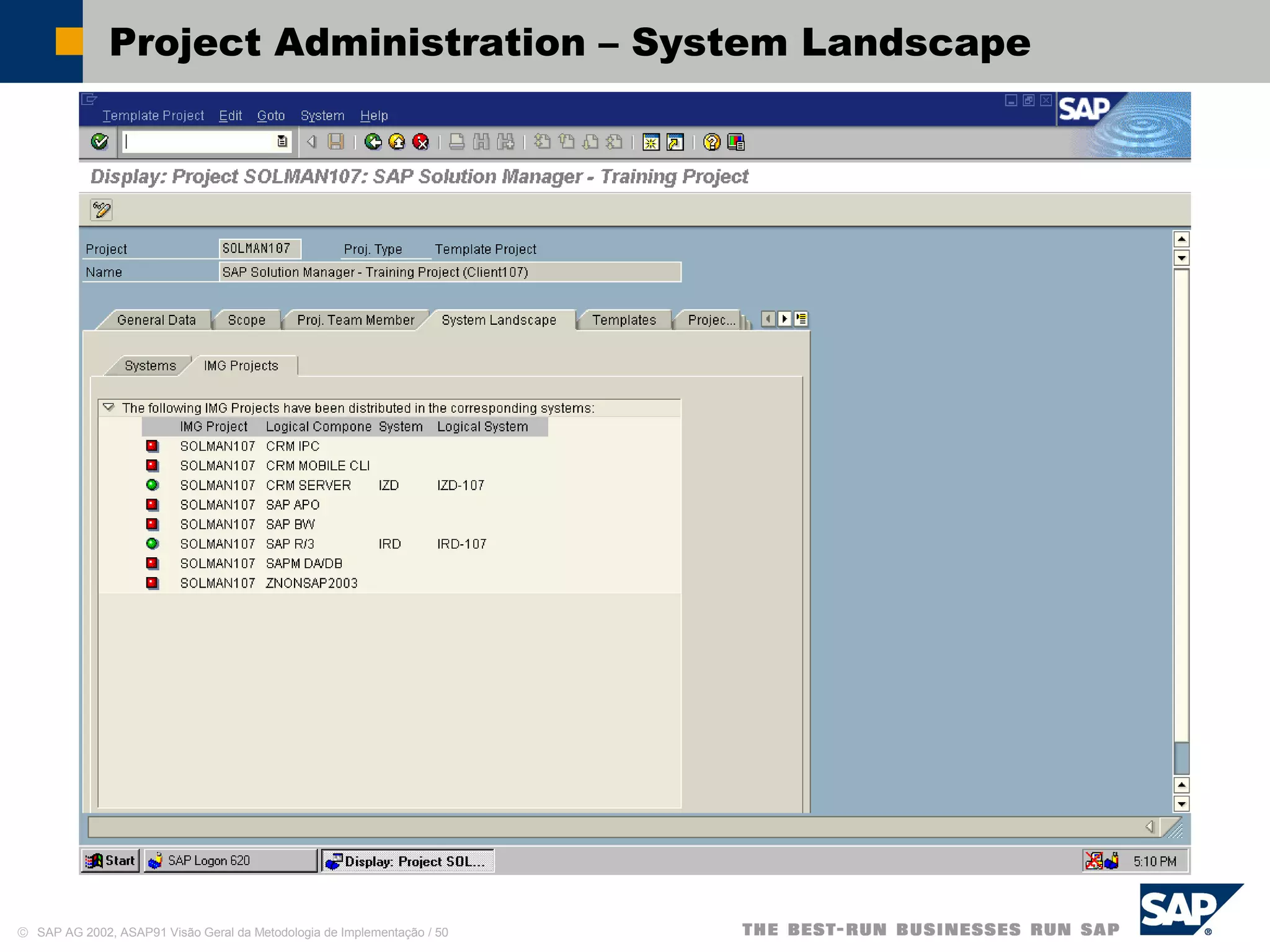Click the Find Next binoculars icon
This screenshot has height=952, width=1270.
(505, 142)
